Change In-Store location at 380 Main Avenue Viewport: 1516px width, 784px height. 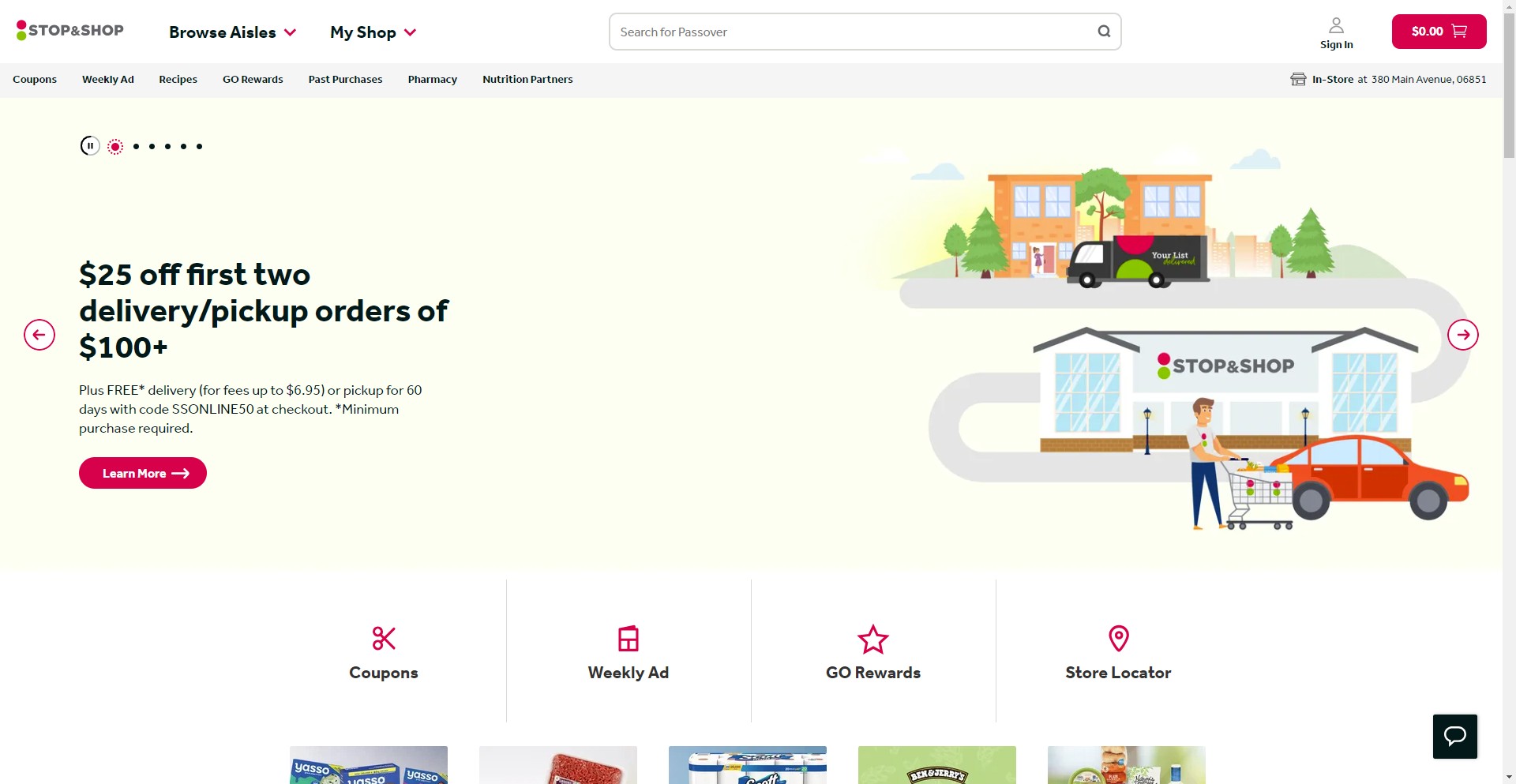point(1388,79)
